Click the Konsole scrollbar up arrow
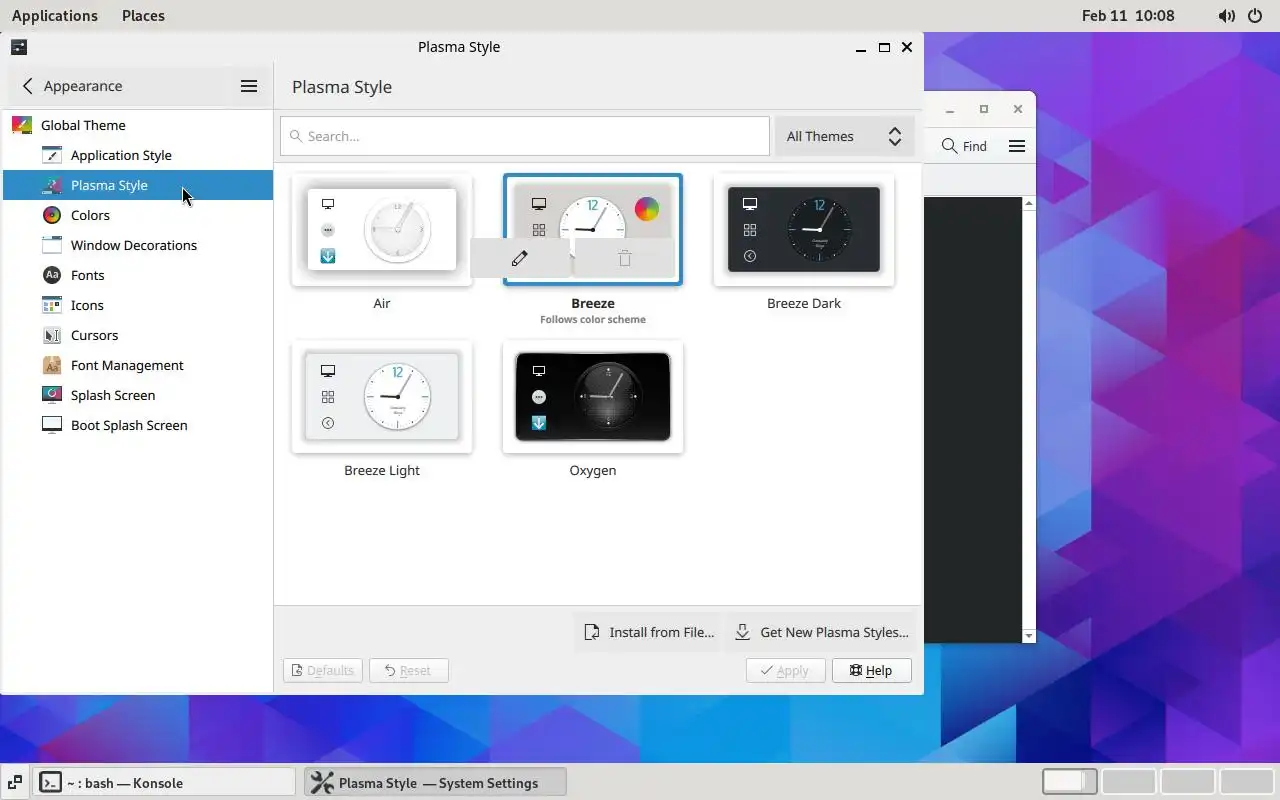The image size is (1280, 800). 1029,203
